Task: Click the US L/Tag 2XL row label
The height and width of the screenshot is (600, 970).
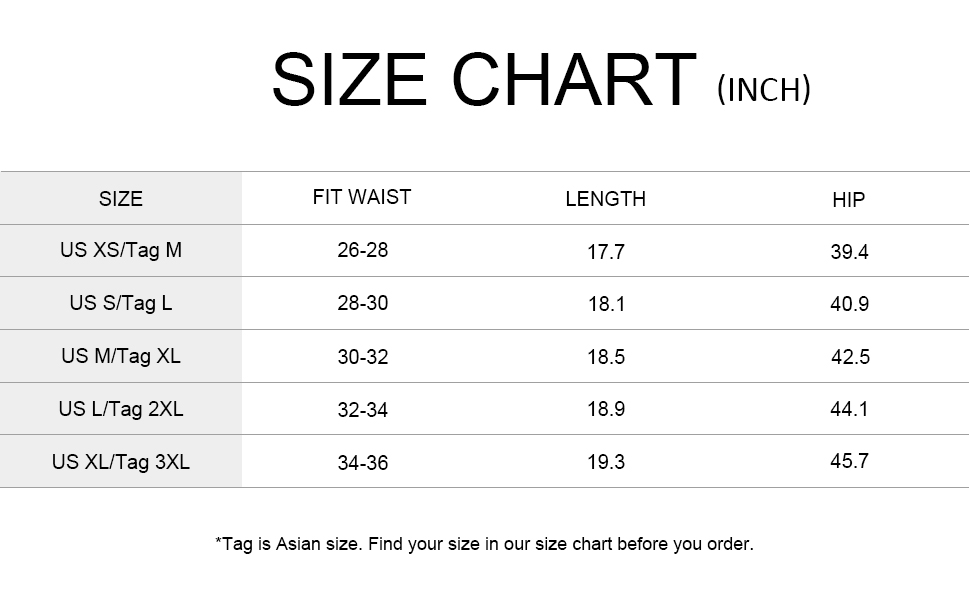Action: [x=121, y=408]
